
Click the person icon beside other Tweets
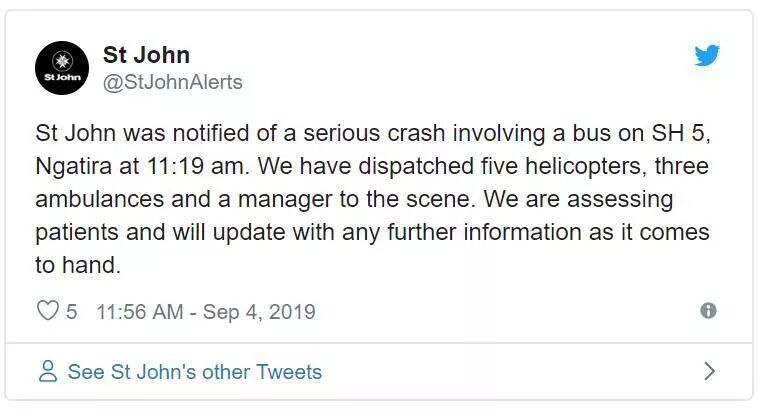click(47, 372)
